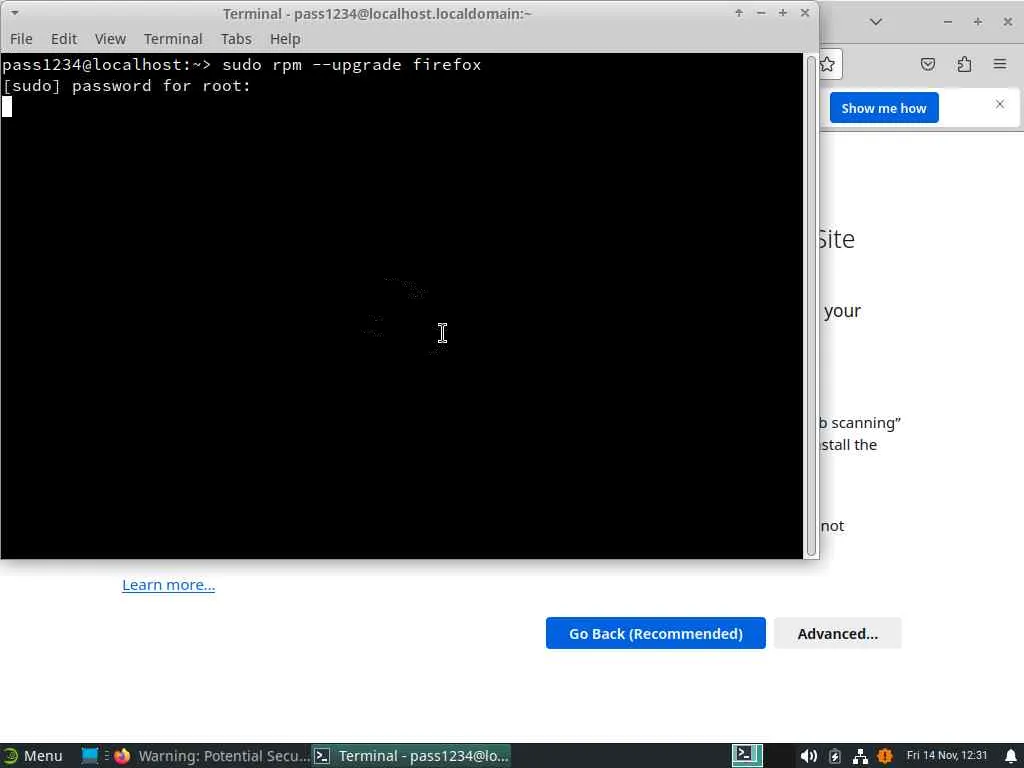Click the terminal keep-above arrow button in the title bar
The width and height of the screenshot is (1024, 768).
click(739, 13)
